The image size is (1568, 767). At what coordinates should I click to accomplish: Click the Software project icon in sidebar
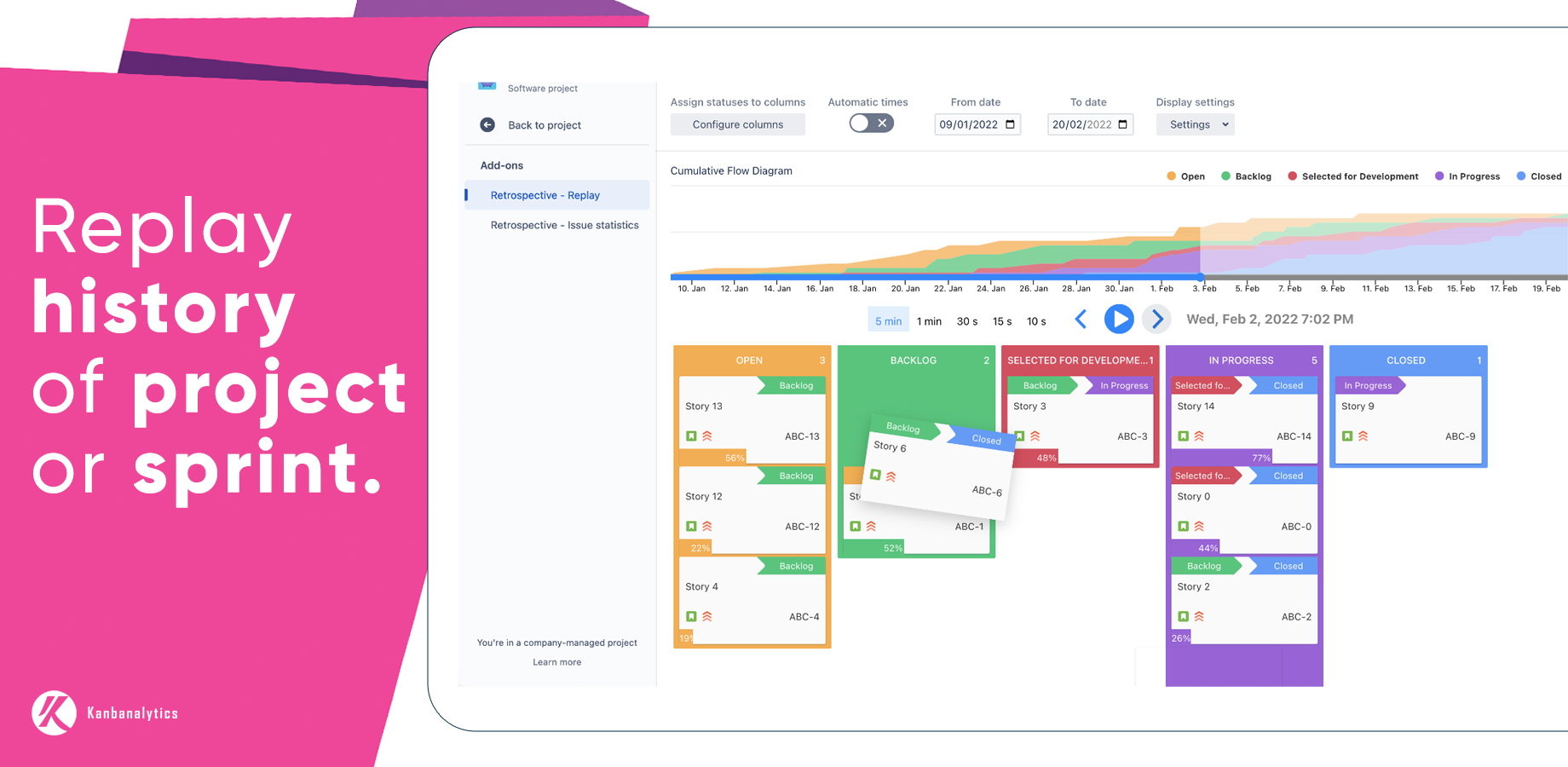[x=487, y=86]
